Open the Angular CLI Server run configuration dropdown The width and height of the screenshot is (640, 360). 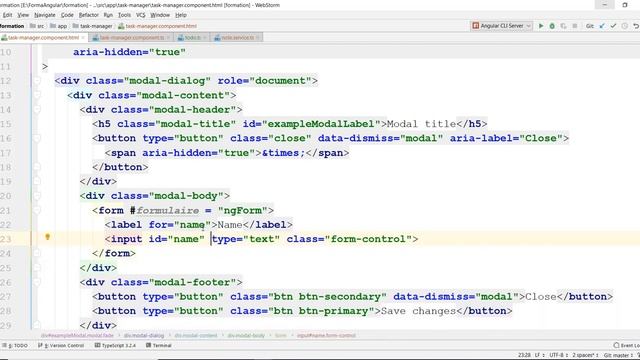coord(502,26)
